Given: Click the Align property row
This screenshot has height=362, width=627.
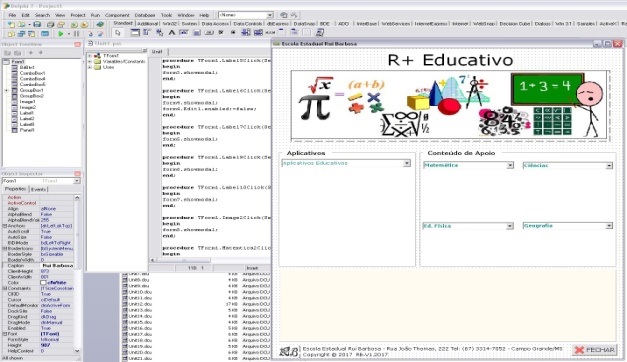Looking at the screenshot, I should pyautogui.click(x=38, y=209).
